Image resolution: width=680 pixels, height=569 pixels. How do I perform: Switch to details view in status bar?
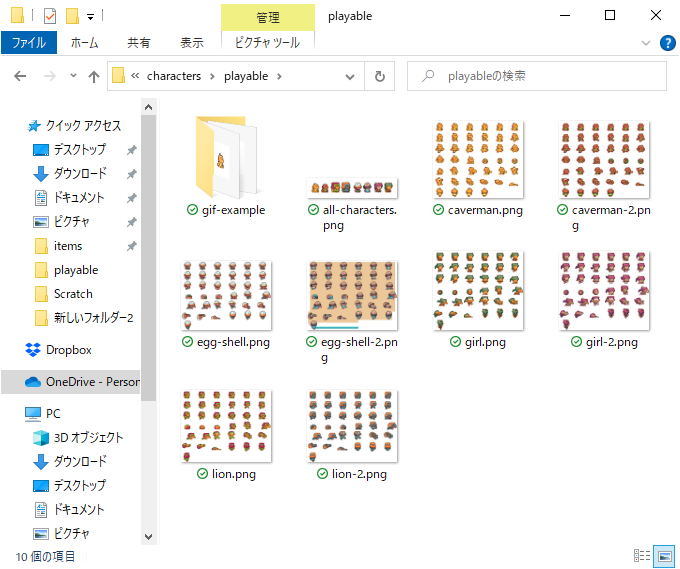point(642,556)
